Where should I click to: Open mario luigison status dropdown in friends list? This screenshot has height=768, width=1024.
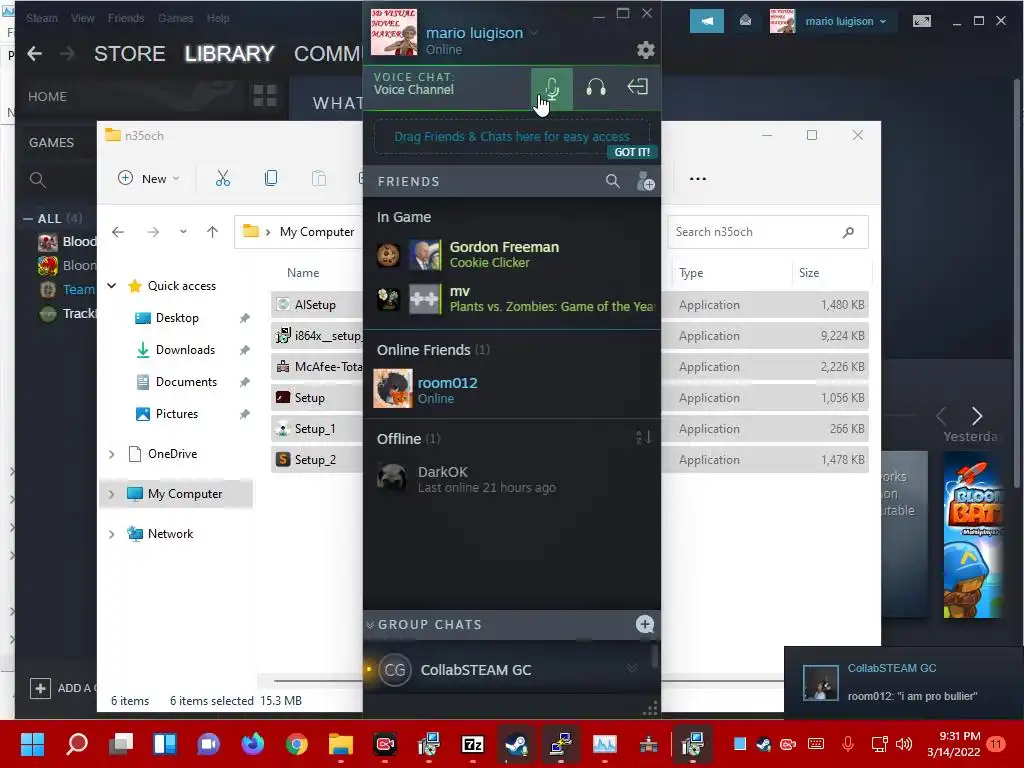tap(534, 33)
